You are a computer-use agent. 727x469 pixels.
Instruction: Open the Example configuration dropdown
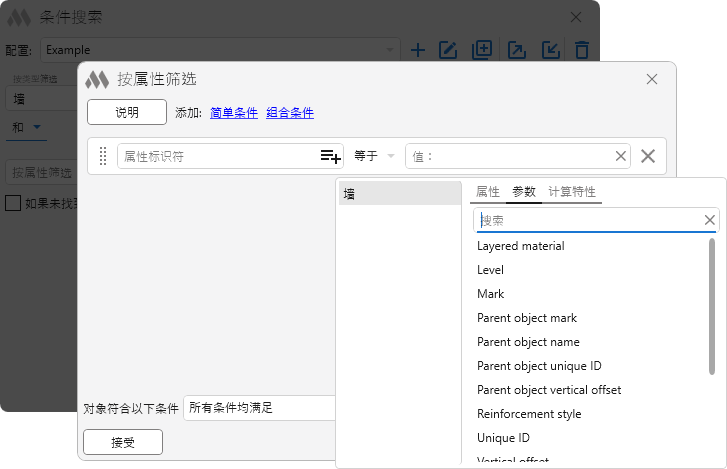(x=389, y=50)
